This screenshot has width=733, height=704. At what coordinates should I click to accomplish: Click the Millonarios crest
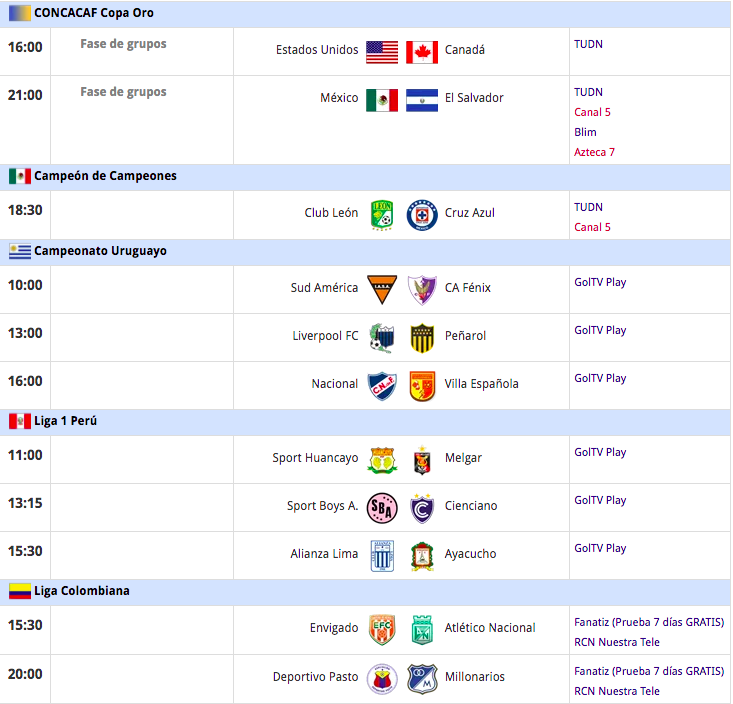click(422, 678)
